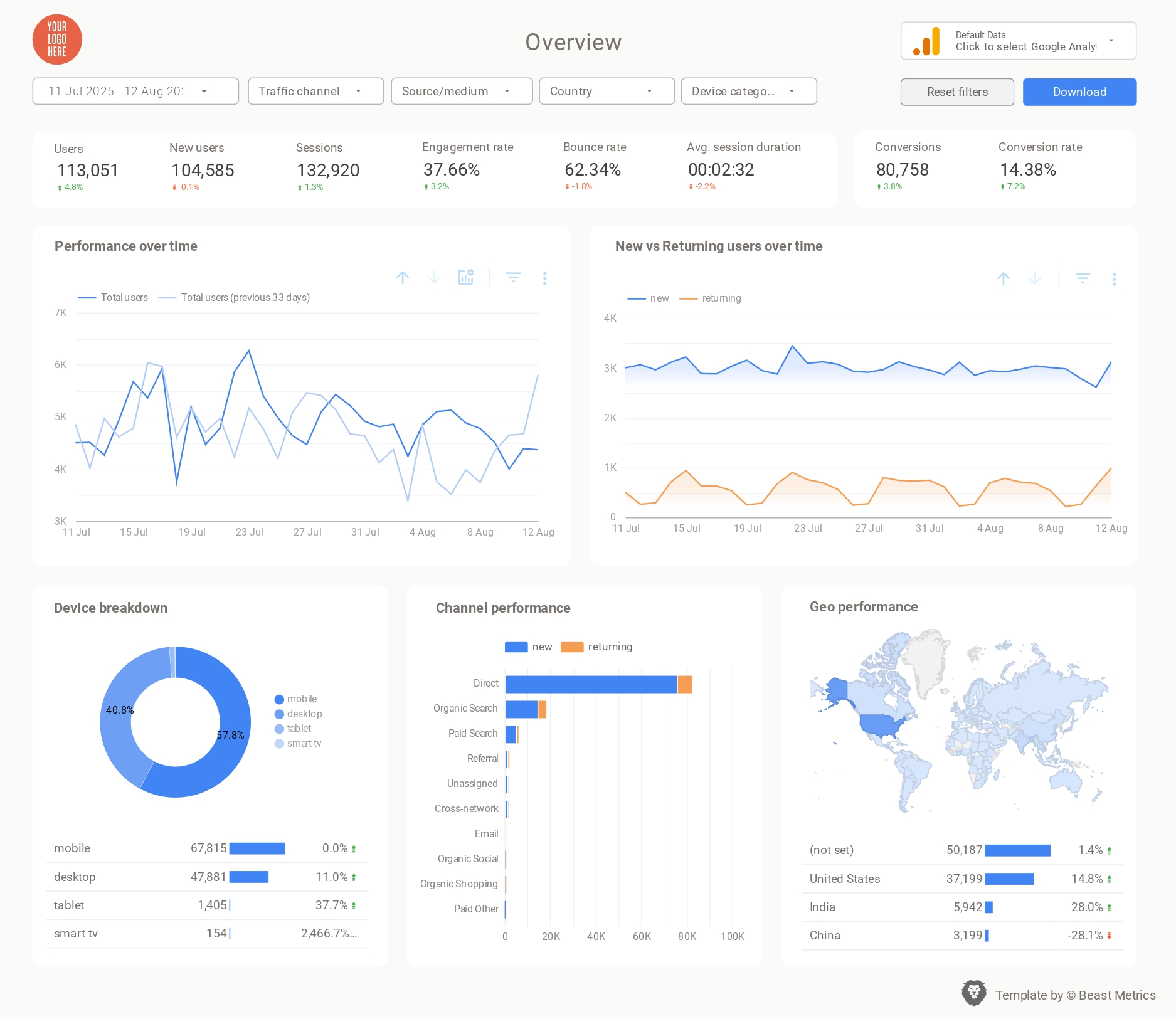Viewport: 1176px width, 1019px height.
Task: Click the Google Analytics data source icon
Action: [926, 41]
